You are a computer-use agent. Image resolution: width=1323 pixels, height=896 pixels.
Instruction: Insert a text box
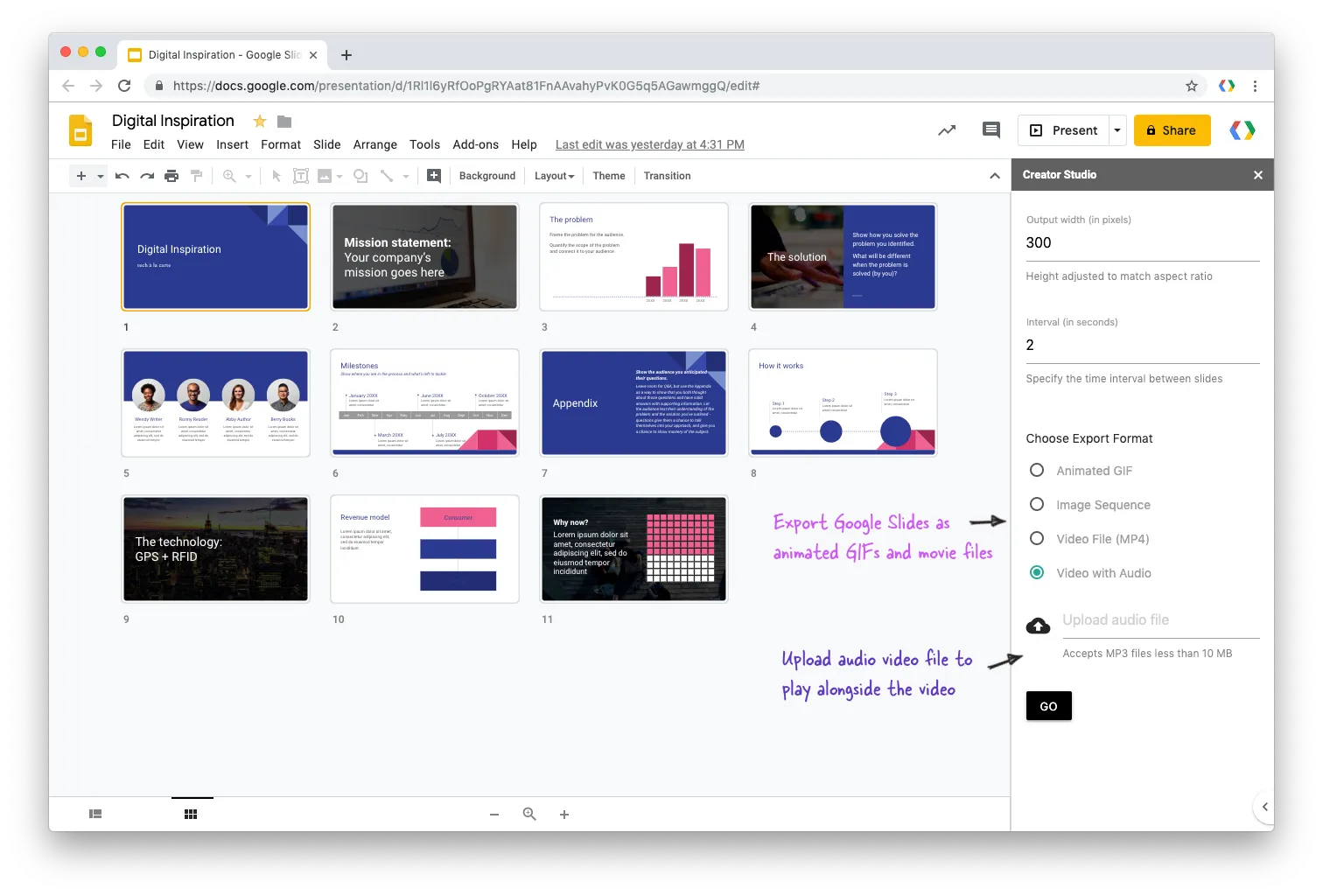[300, 175]
